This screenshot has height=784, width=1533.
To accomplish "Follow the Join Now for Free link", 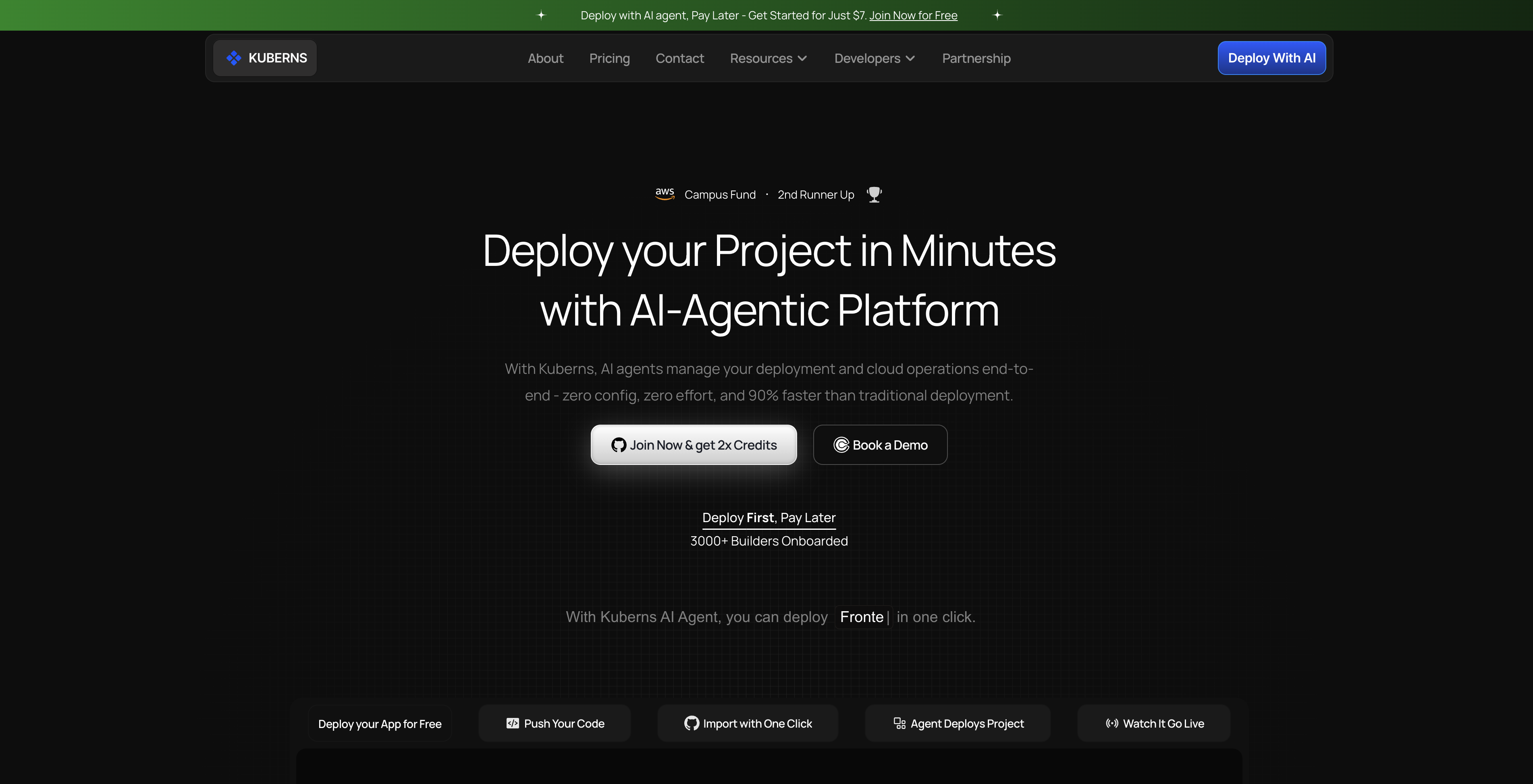I will (914, 15).
